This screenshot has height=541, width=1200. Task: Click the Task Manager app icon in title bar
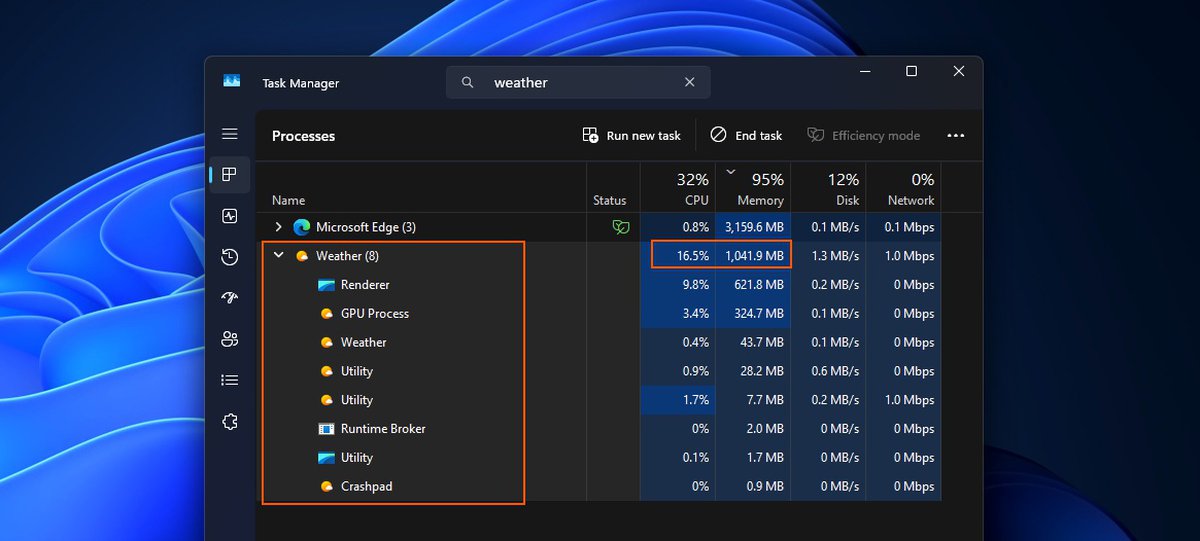(x=232, y=82)
